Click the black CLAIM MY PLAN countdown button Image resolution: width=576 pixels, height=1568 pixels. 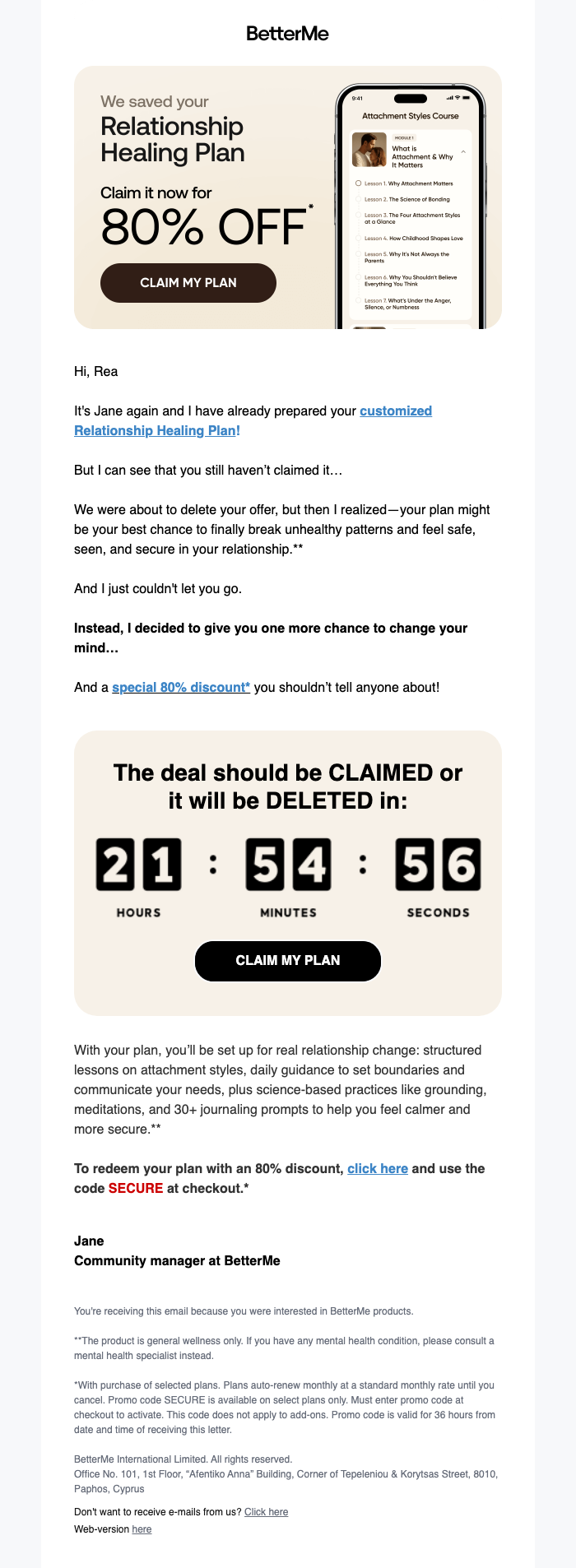[x=288, y=961]
